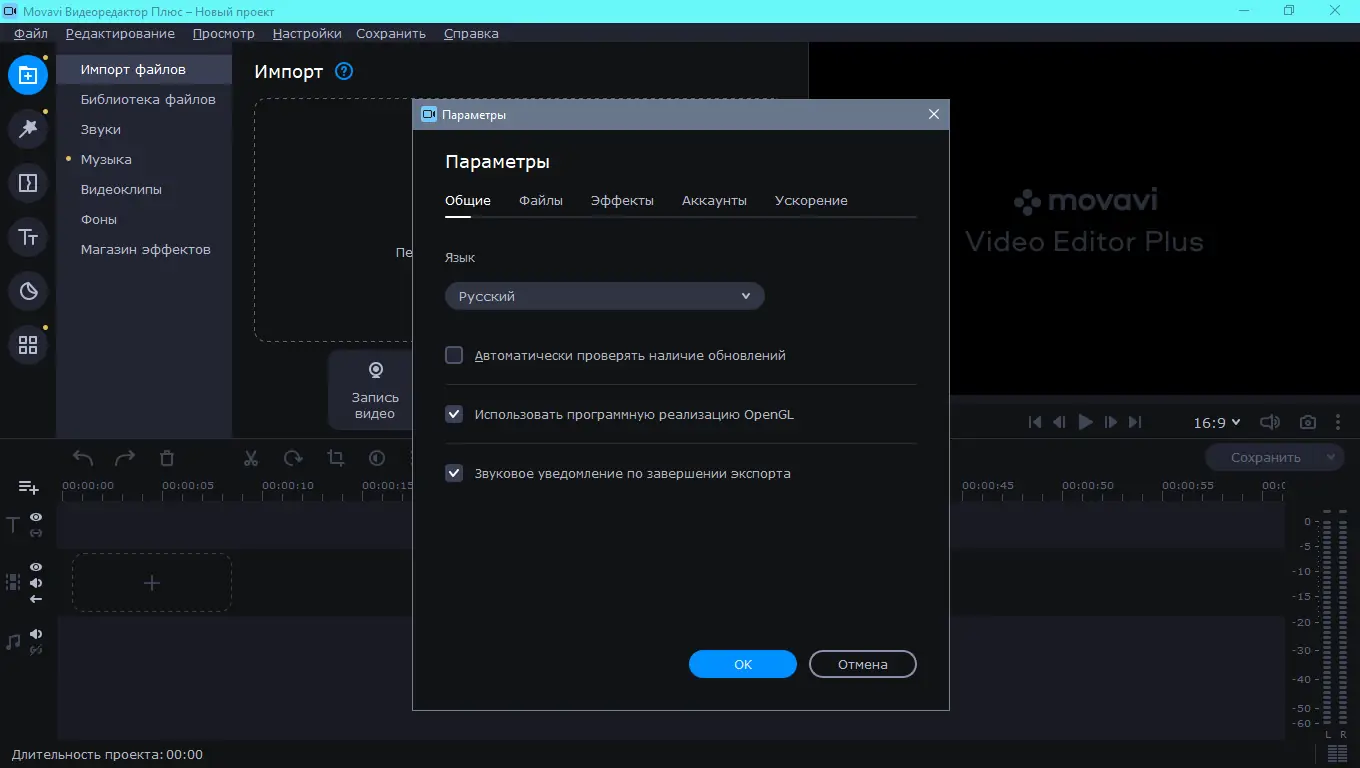Switch to the Эффекты tab

(622, 200)
